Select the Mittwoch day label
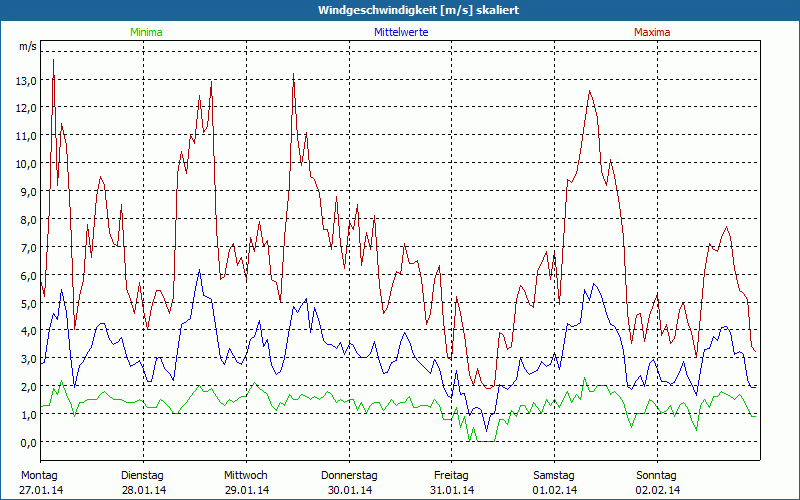This screenshot has height=500, width=800. point(246,475)
